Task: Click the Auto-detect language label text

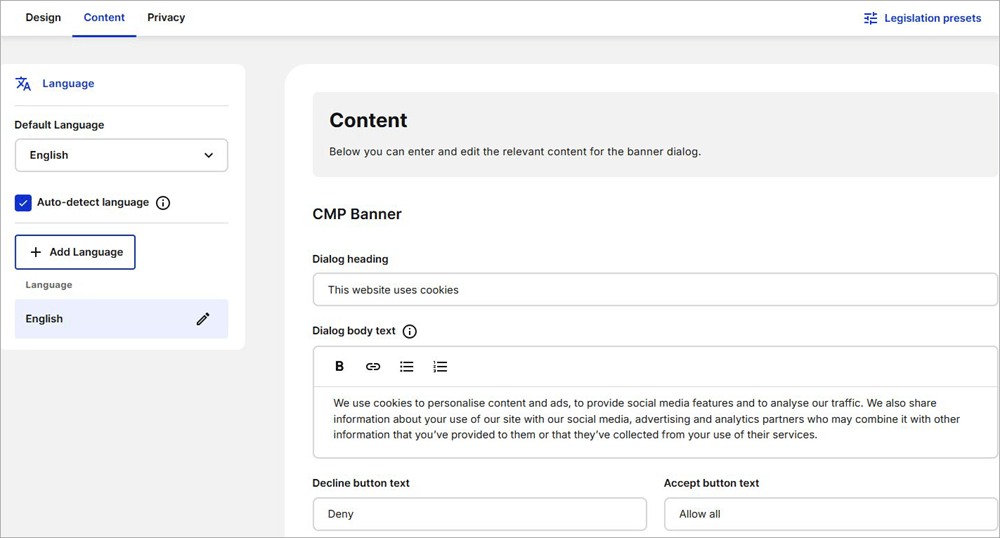Action: coord(93,202)
